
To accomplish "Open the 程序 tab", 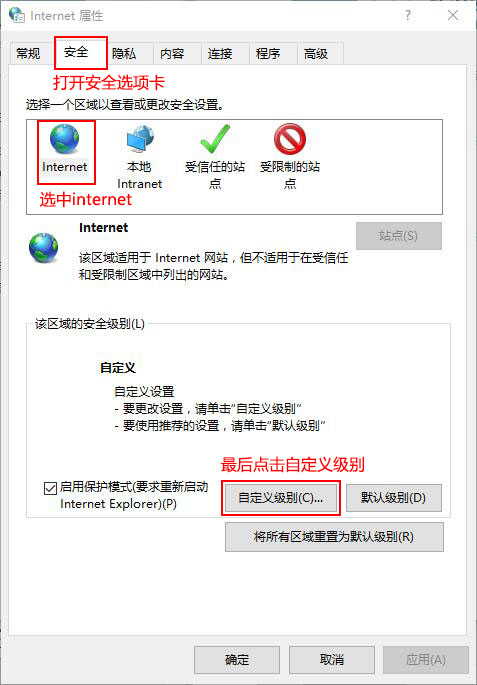I will coord(268,54).
